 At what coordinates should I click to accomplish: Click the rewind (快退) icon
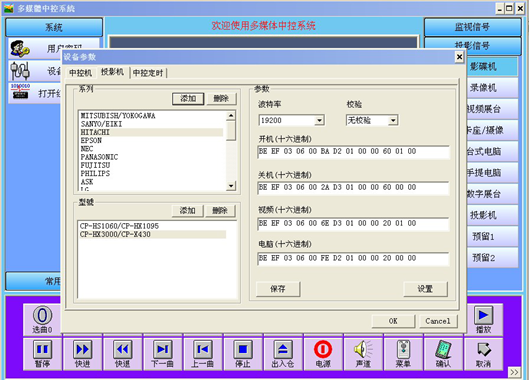click(x=122, y=350)
